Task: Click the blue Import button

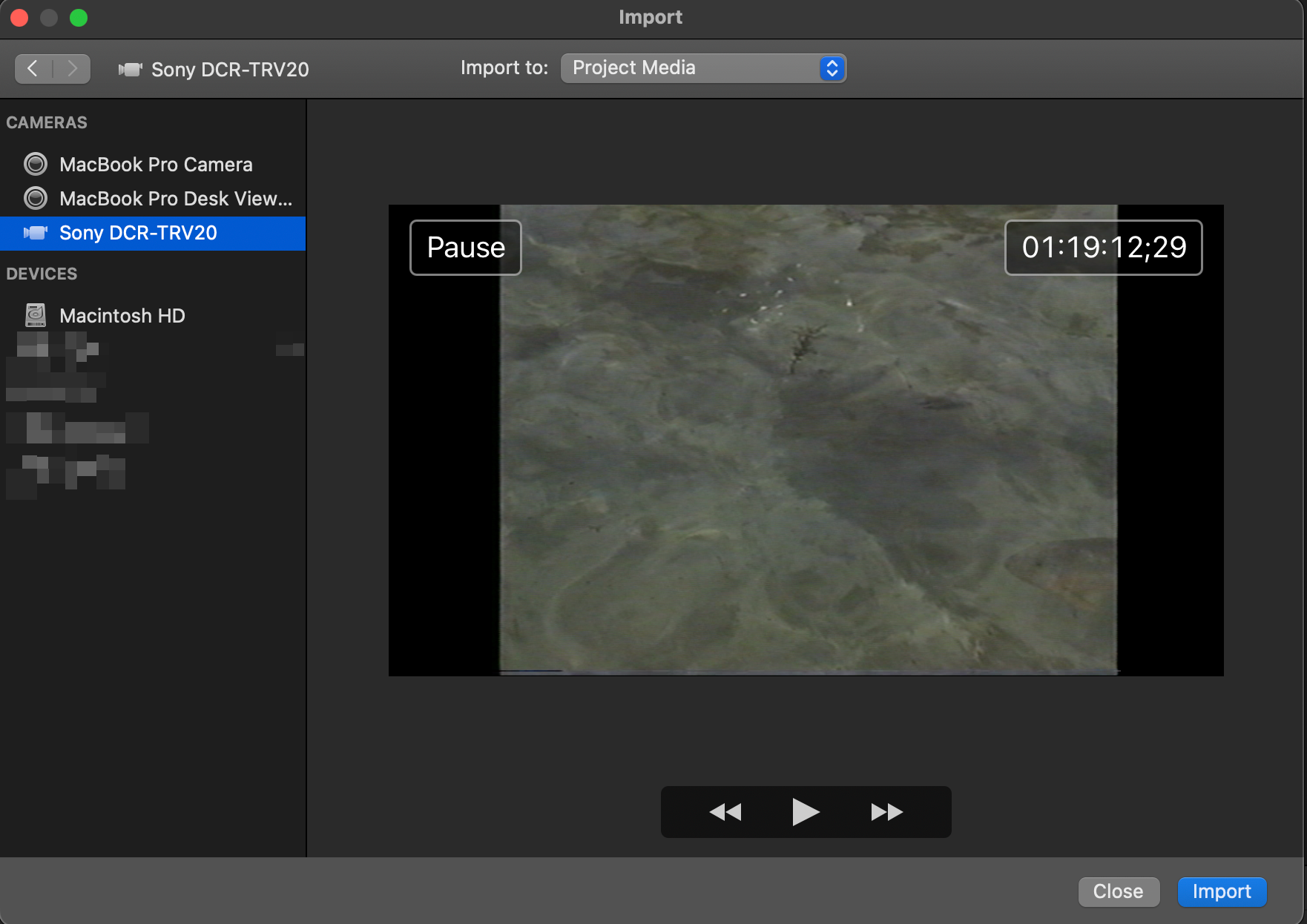Action: [1221, 891]
